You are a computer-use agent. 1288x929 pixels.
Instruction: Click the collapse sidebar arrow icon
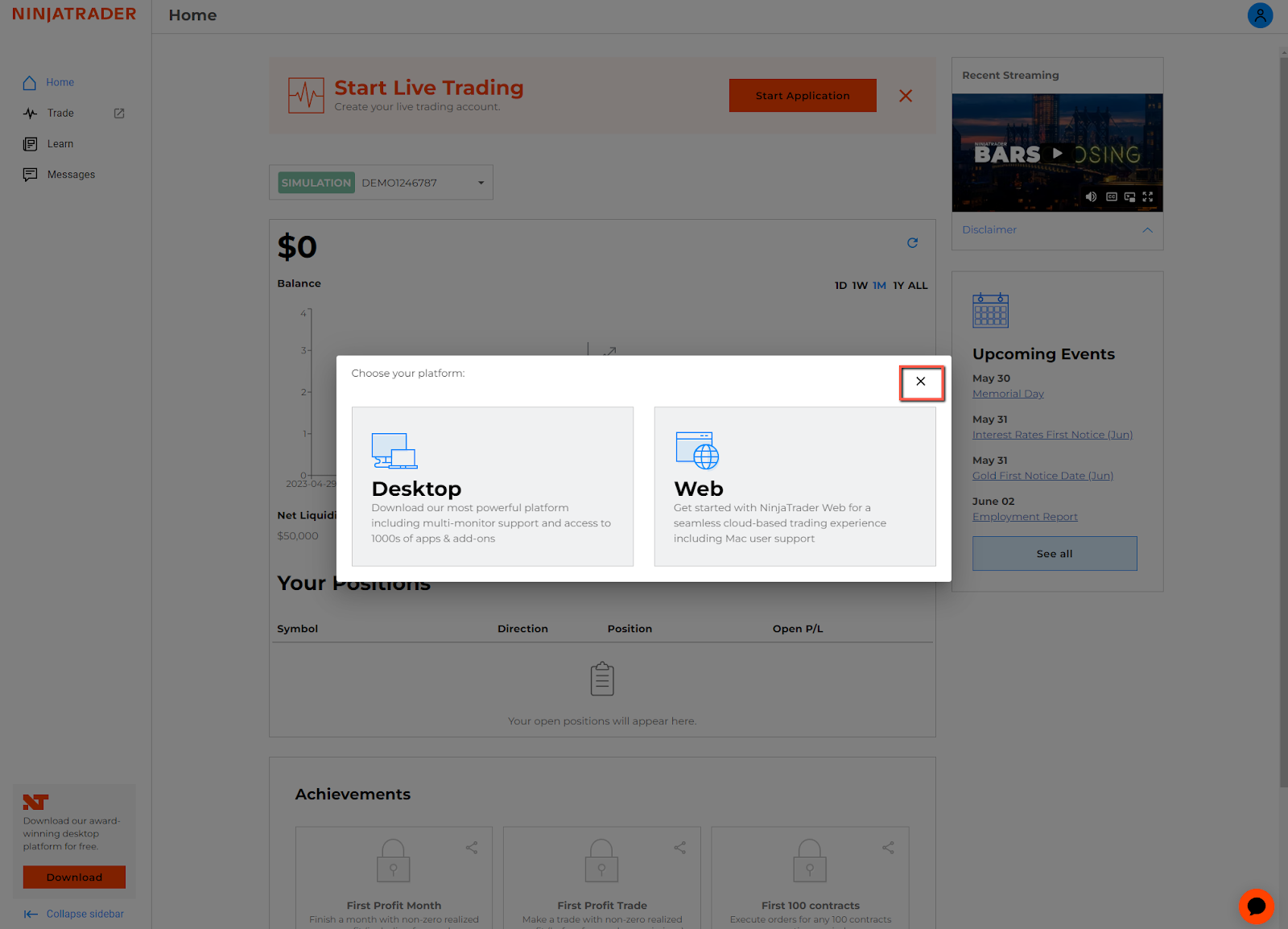(x=31, y=915)
